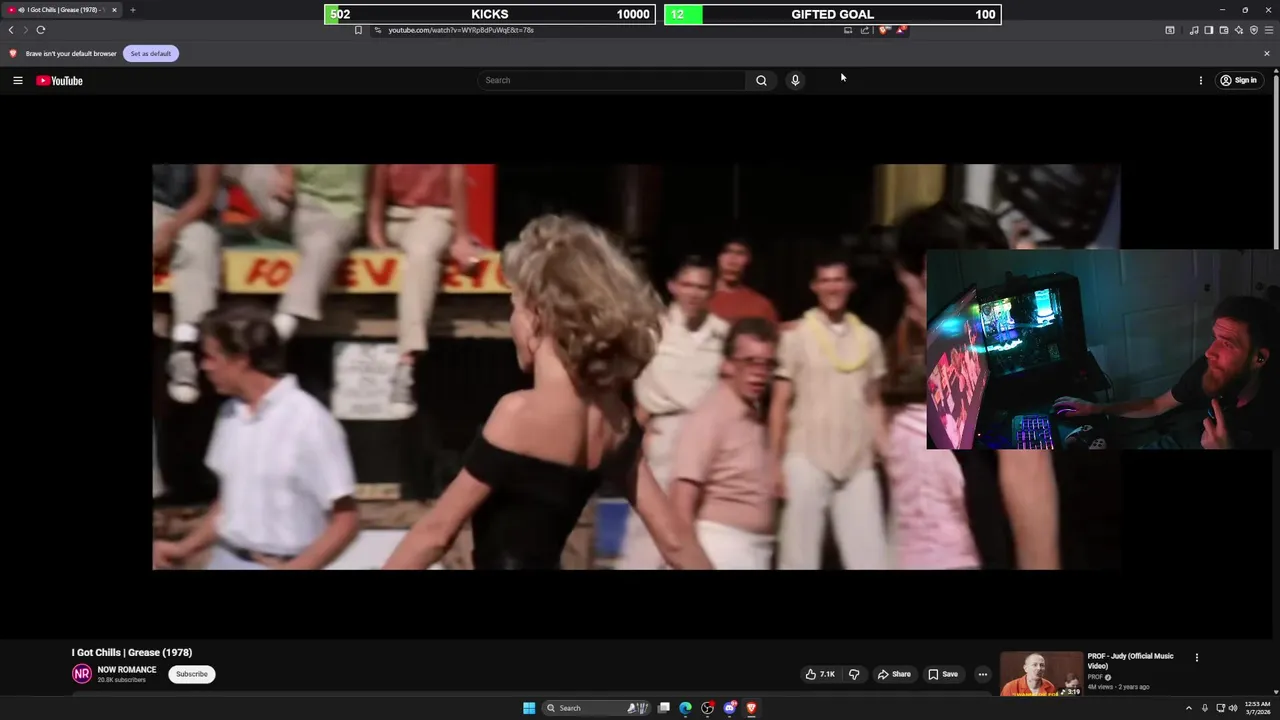Click the KICKS goal progress bar overlay

pyautogui.click(x=490, y=14)
